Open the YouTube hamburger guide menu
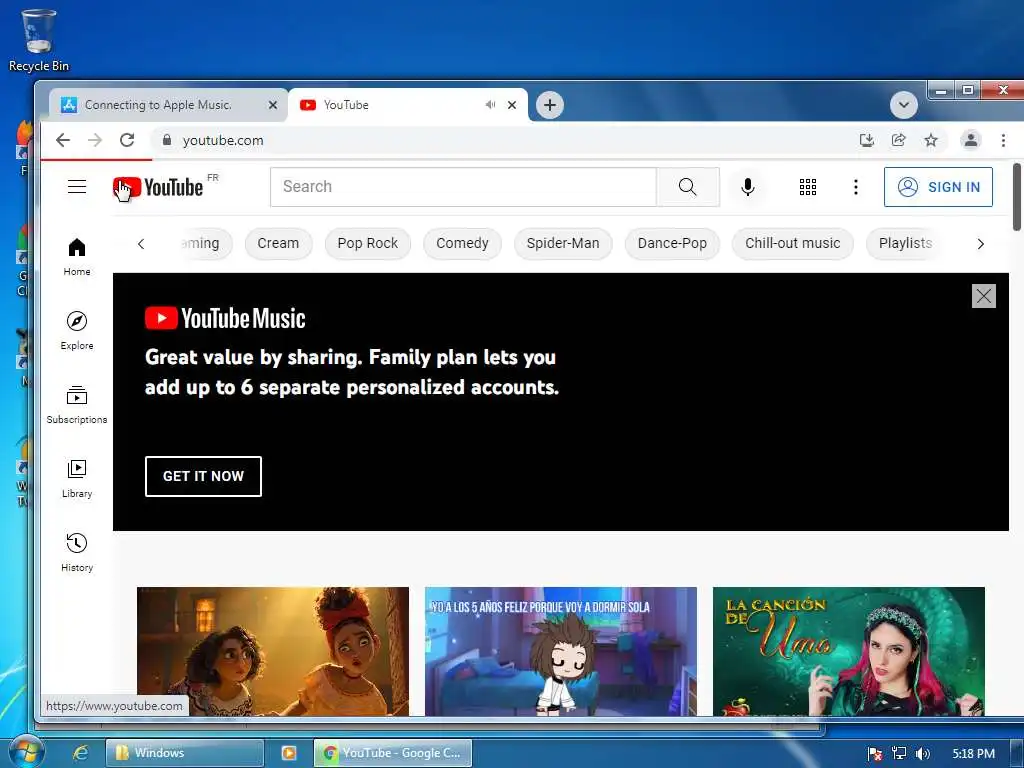 tap(77, 187)
